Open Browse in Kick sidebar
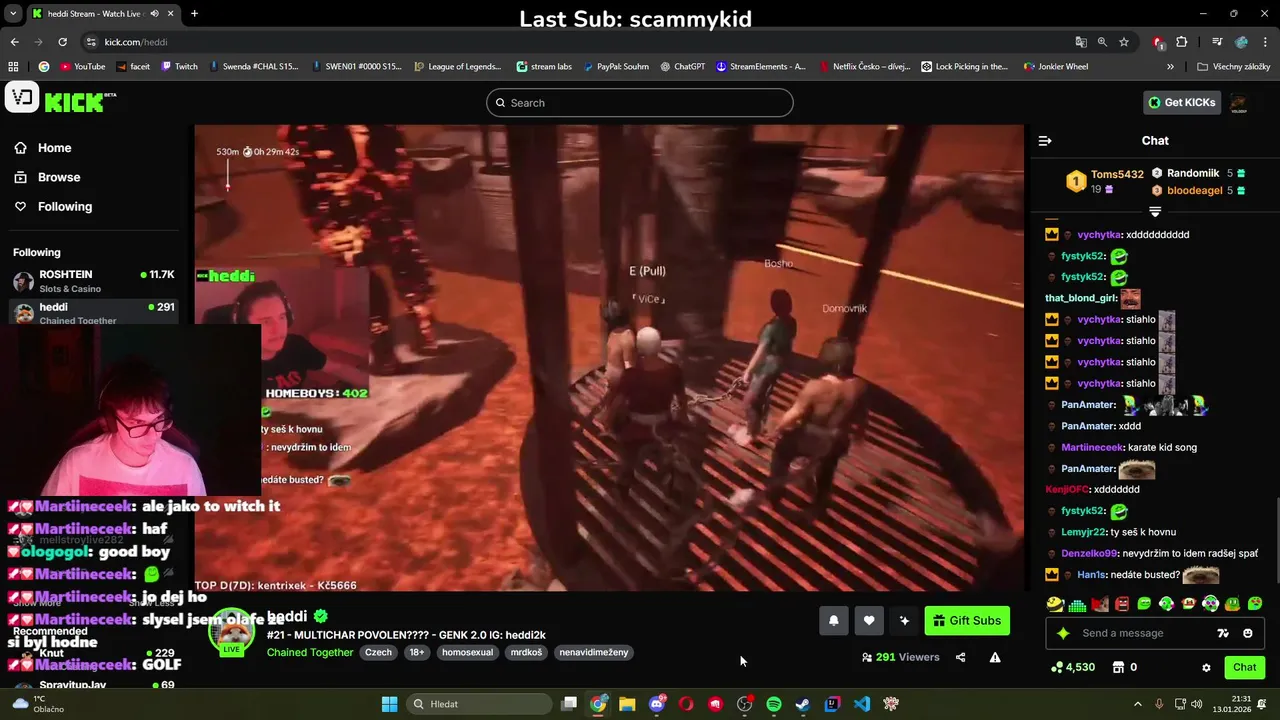The height and width of the screenshot is (720, 1280). pos(47,177)
